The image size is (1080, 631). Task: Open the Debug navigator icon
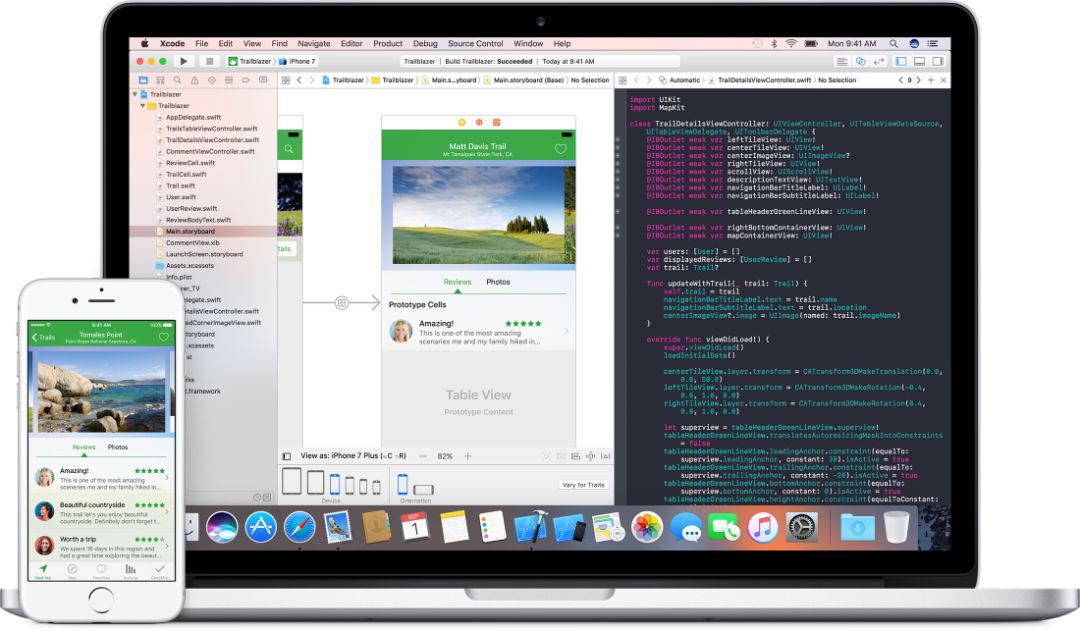[x=229, y=81]
